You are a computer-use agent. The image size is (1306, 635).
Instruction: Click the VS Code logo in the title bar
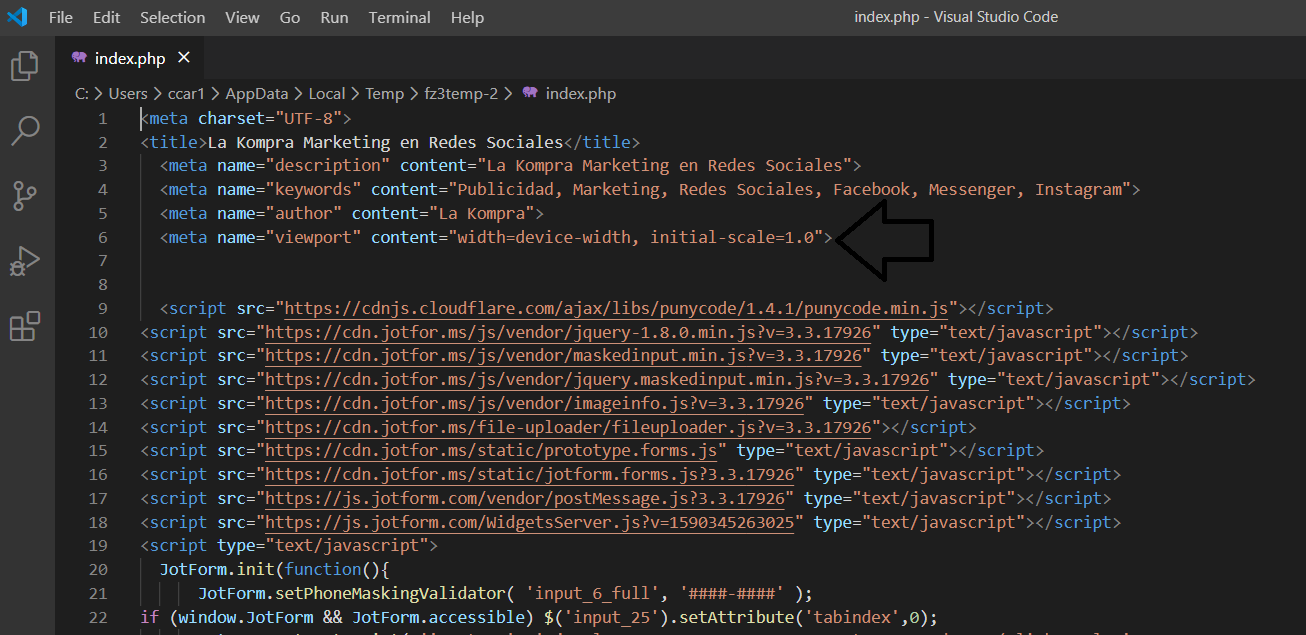[17, 17]
